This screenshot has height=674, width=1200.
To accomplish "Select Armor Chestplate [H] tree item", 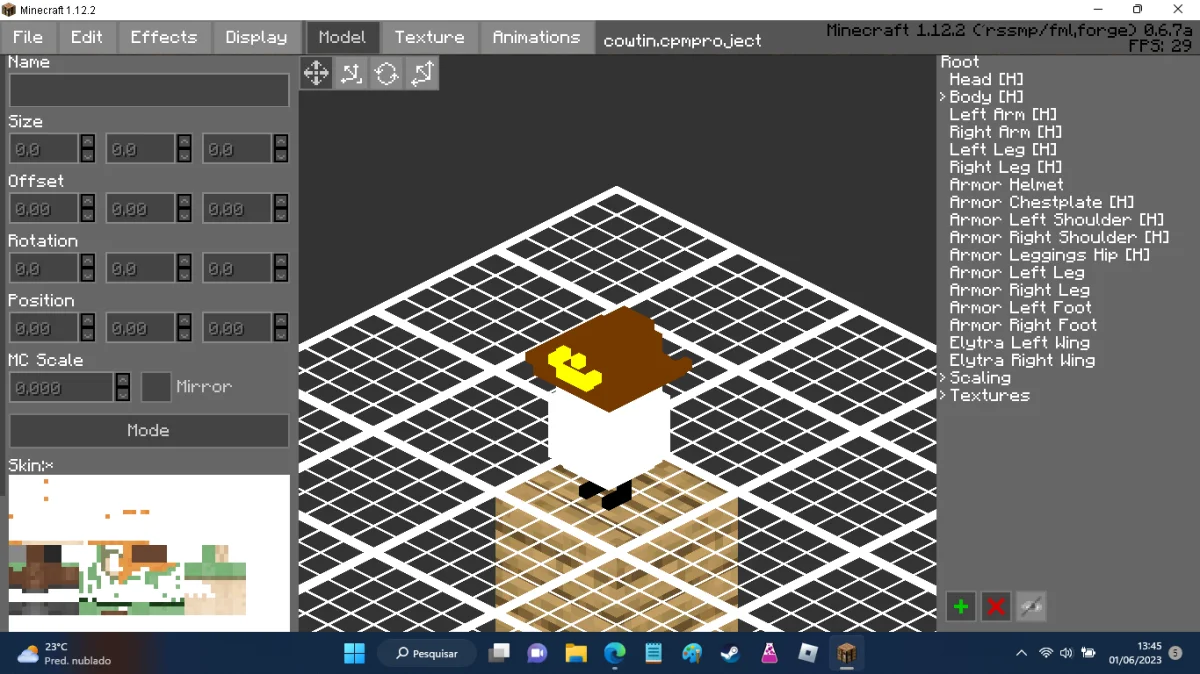I will click(x=1042, y=203).
